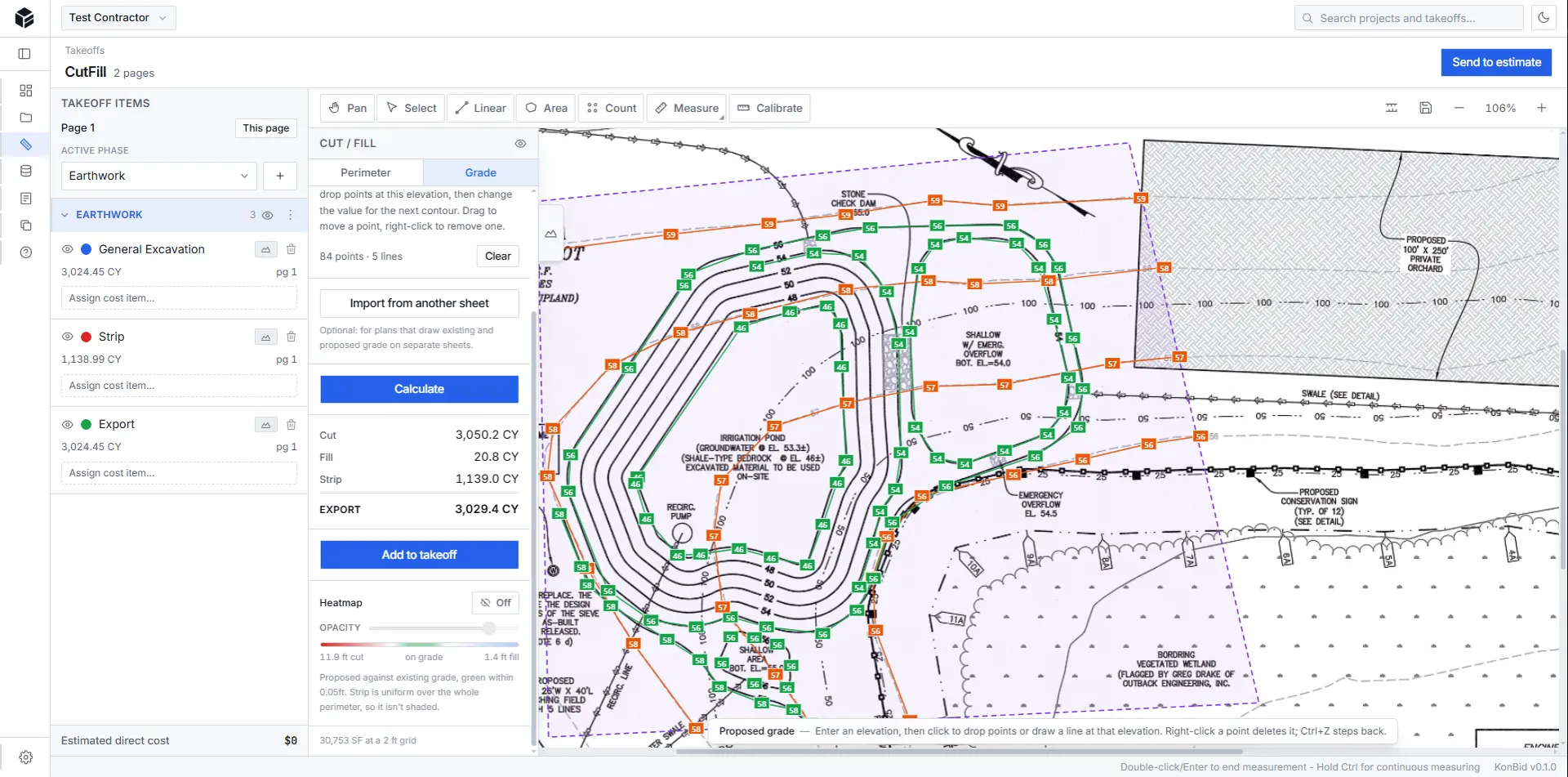1568x777 pixels.
Task: Hide the Export takeoff item
Action: 68,425
